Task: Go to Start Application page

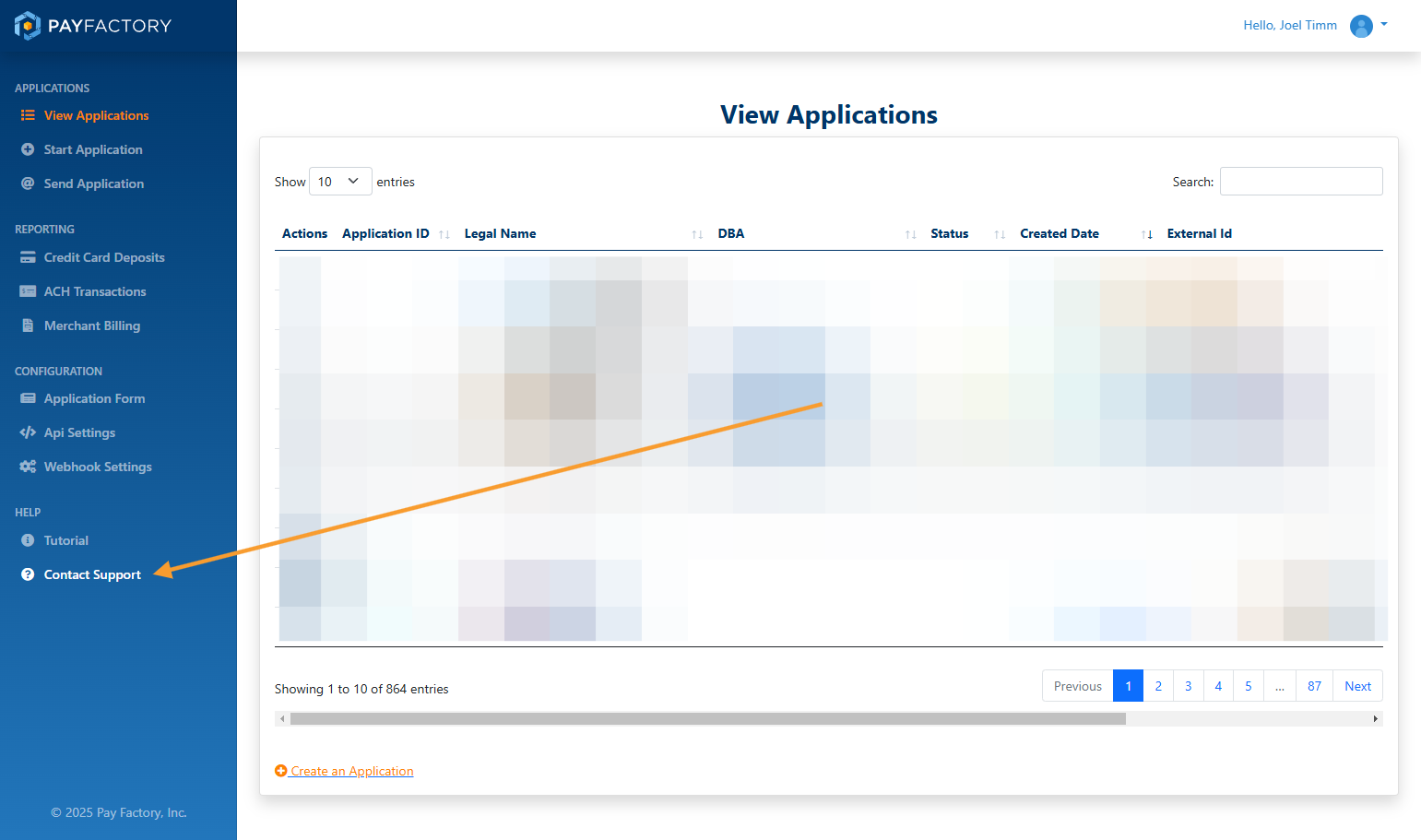Action: (93, 149)
